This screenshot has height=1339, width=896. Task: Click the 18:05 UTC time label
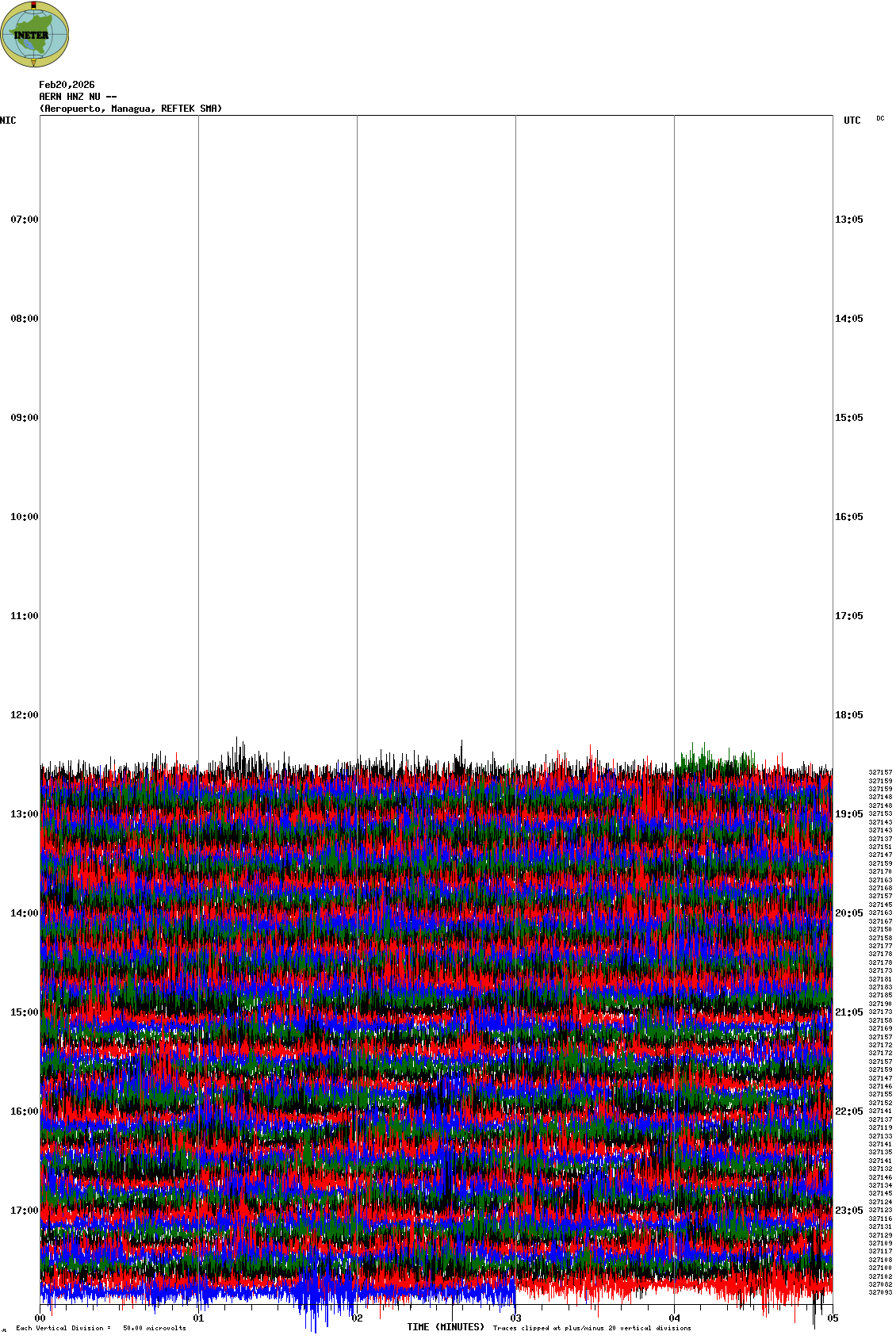[848, 715]
